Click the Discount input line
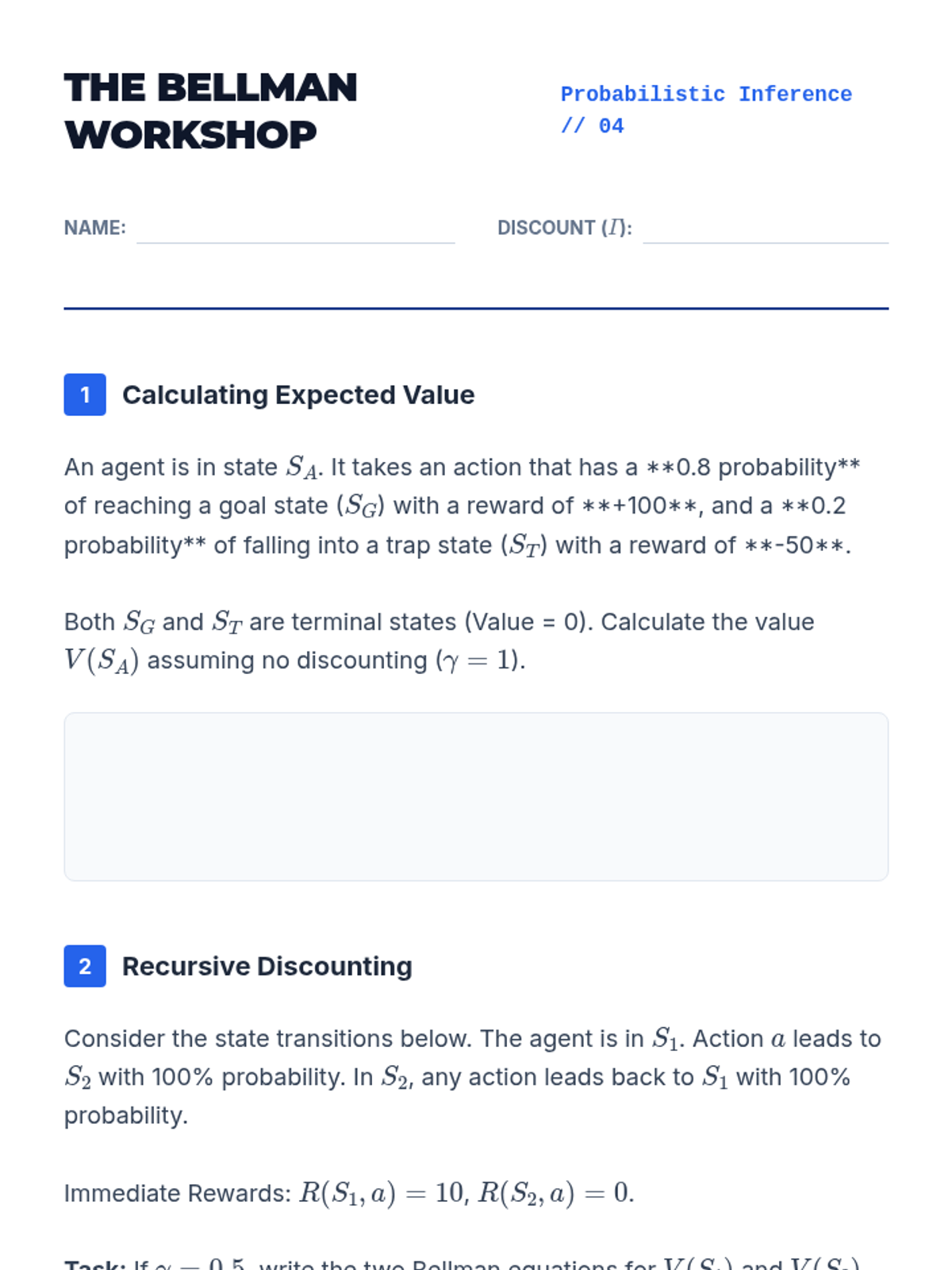The image size is (952, 1270). 765,230
